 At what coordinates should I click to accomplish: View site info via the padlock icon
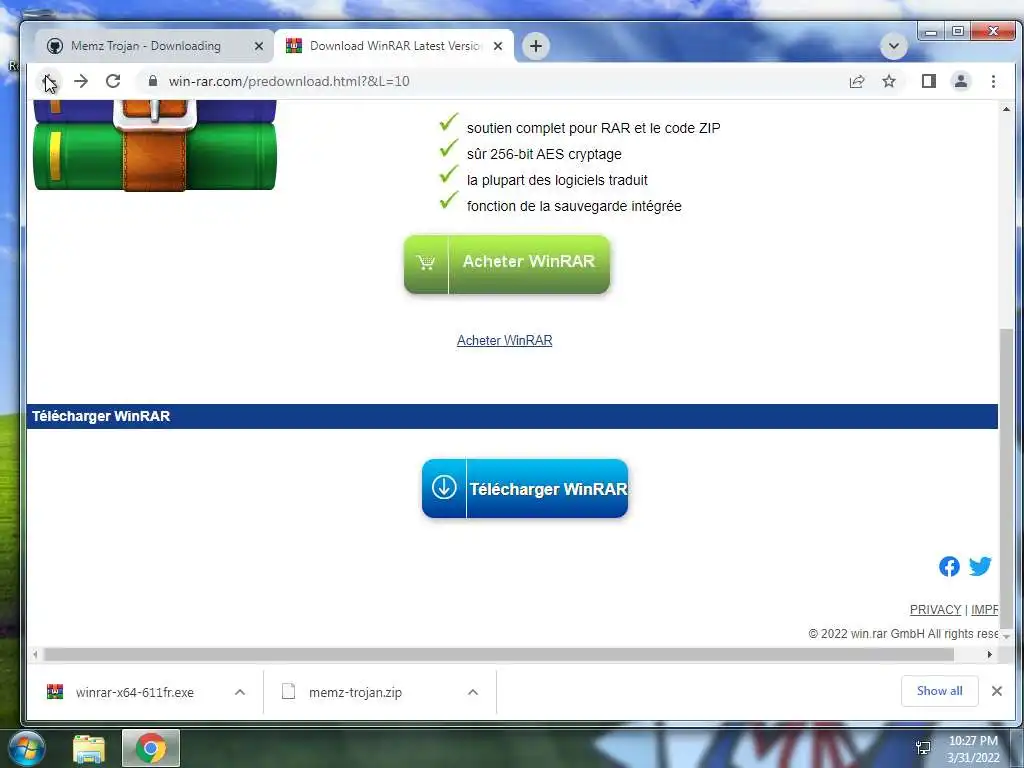(153, 81)
